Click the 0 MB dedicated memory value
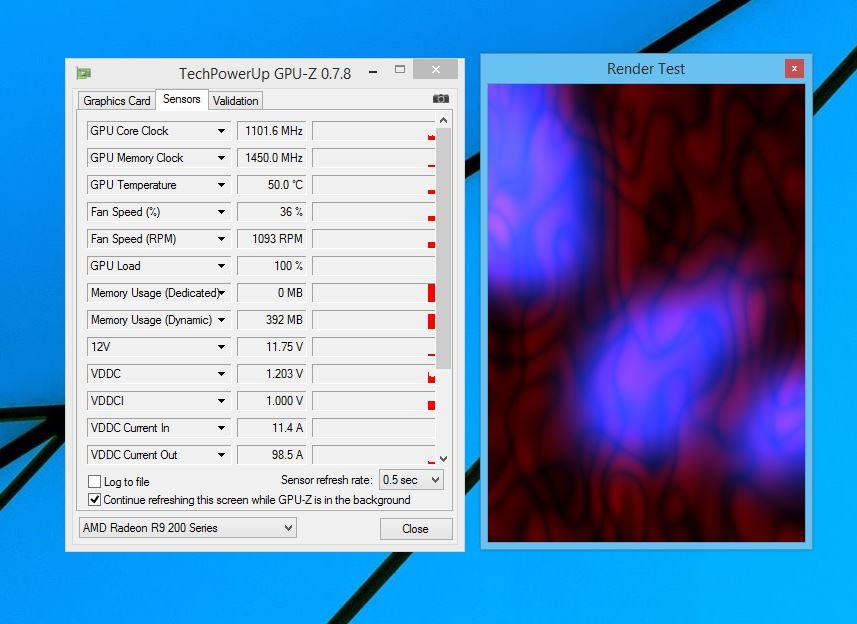The width and height of the screenshot is (857, 624). click(x=272, y=293)
